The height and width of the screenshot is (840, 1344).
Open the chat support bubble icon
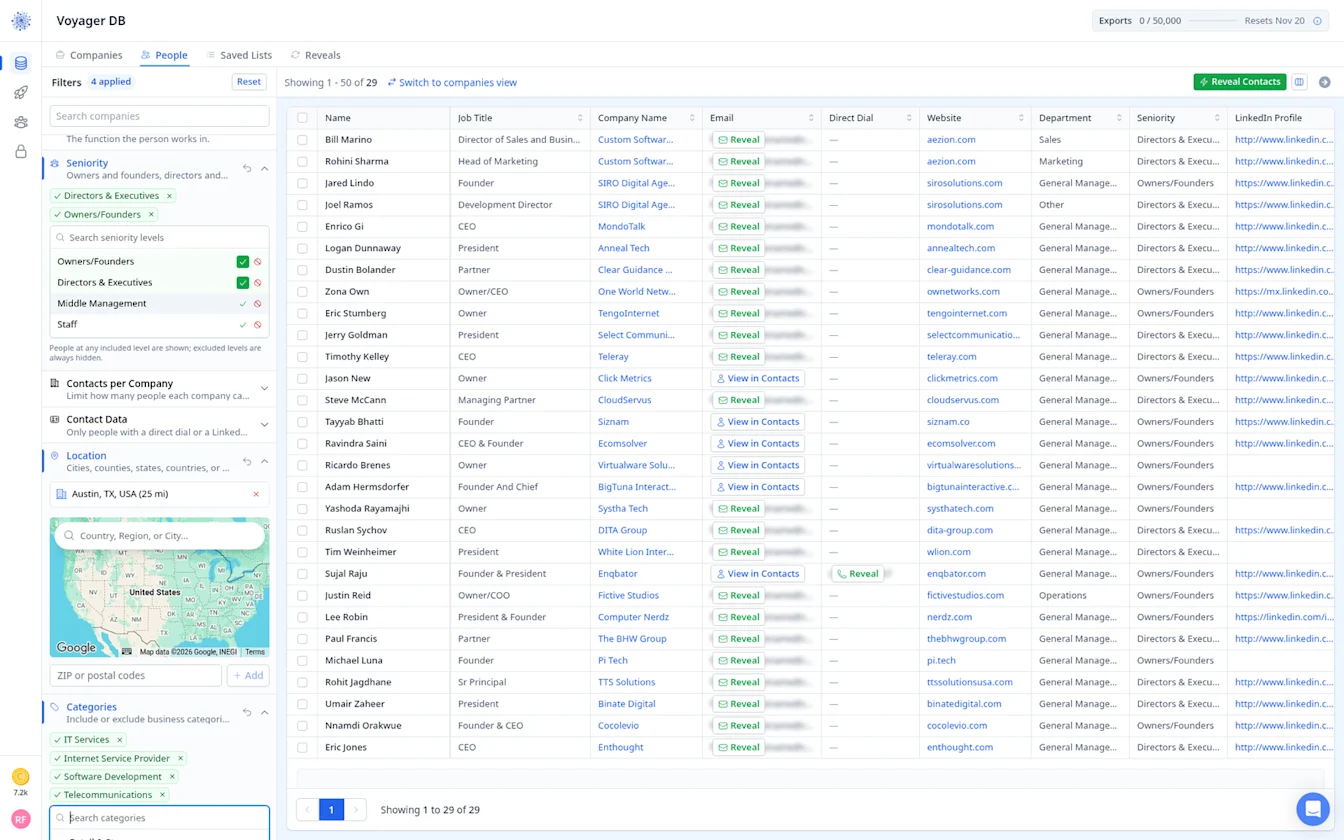(x=1312, y=809)
